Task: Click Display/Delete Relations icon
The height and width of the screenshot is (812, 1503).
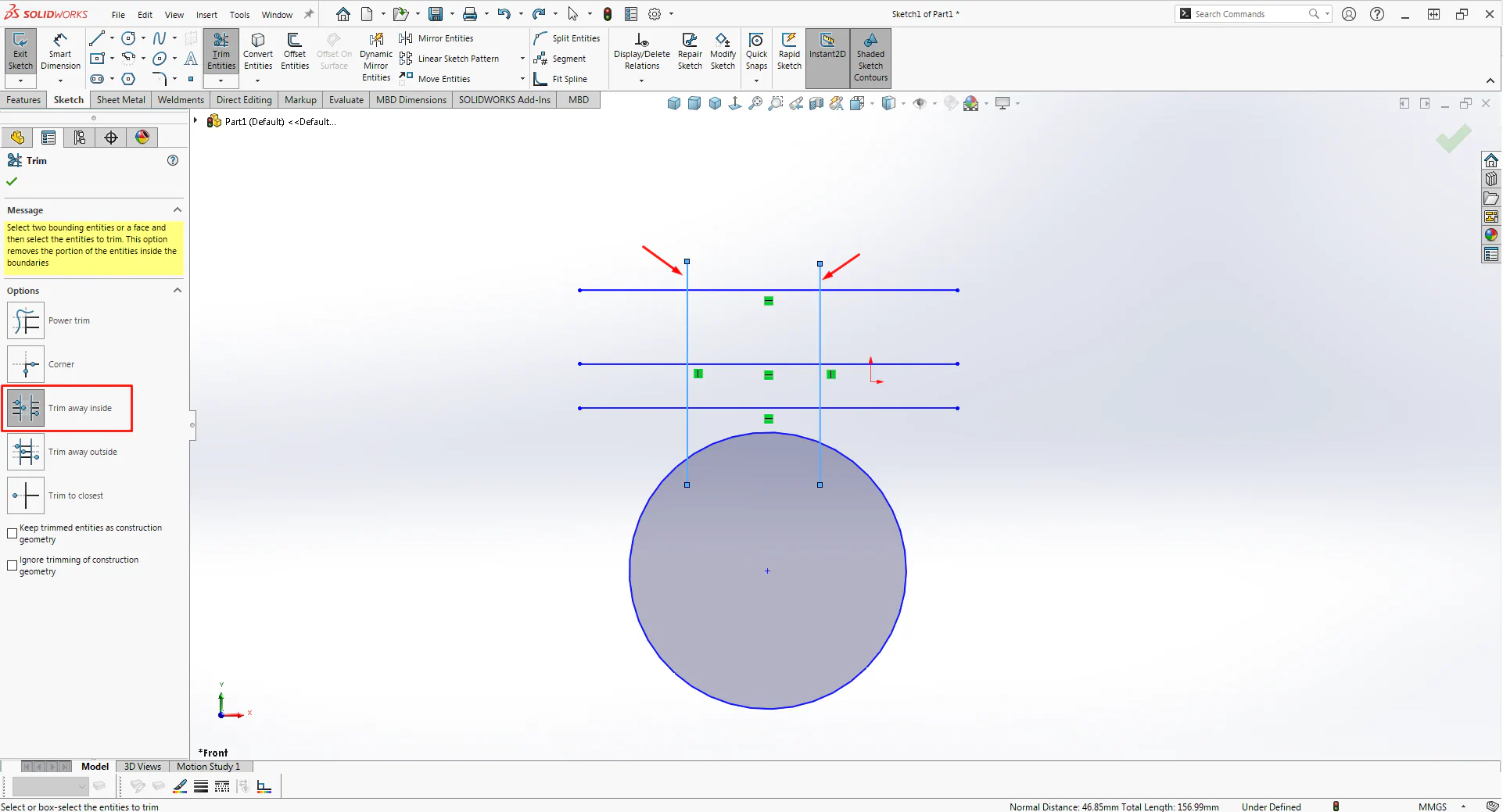Action: tap(641, 52)
